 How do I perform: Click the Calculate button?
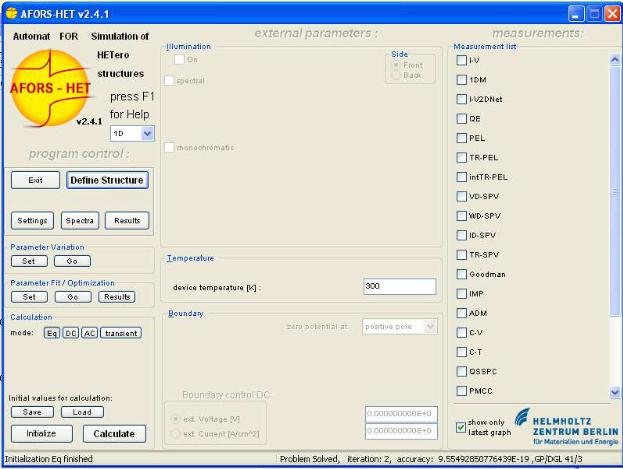(114, 434)
